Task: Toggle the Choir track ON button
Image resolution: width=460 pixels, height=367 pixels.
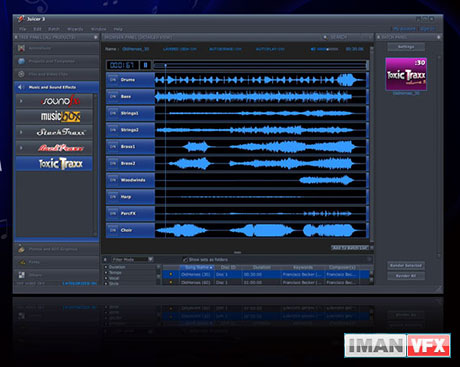Action: coord(113,230)
